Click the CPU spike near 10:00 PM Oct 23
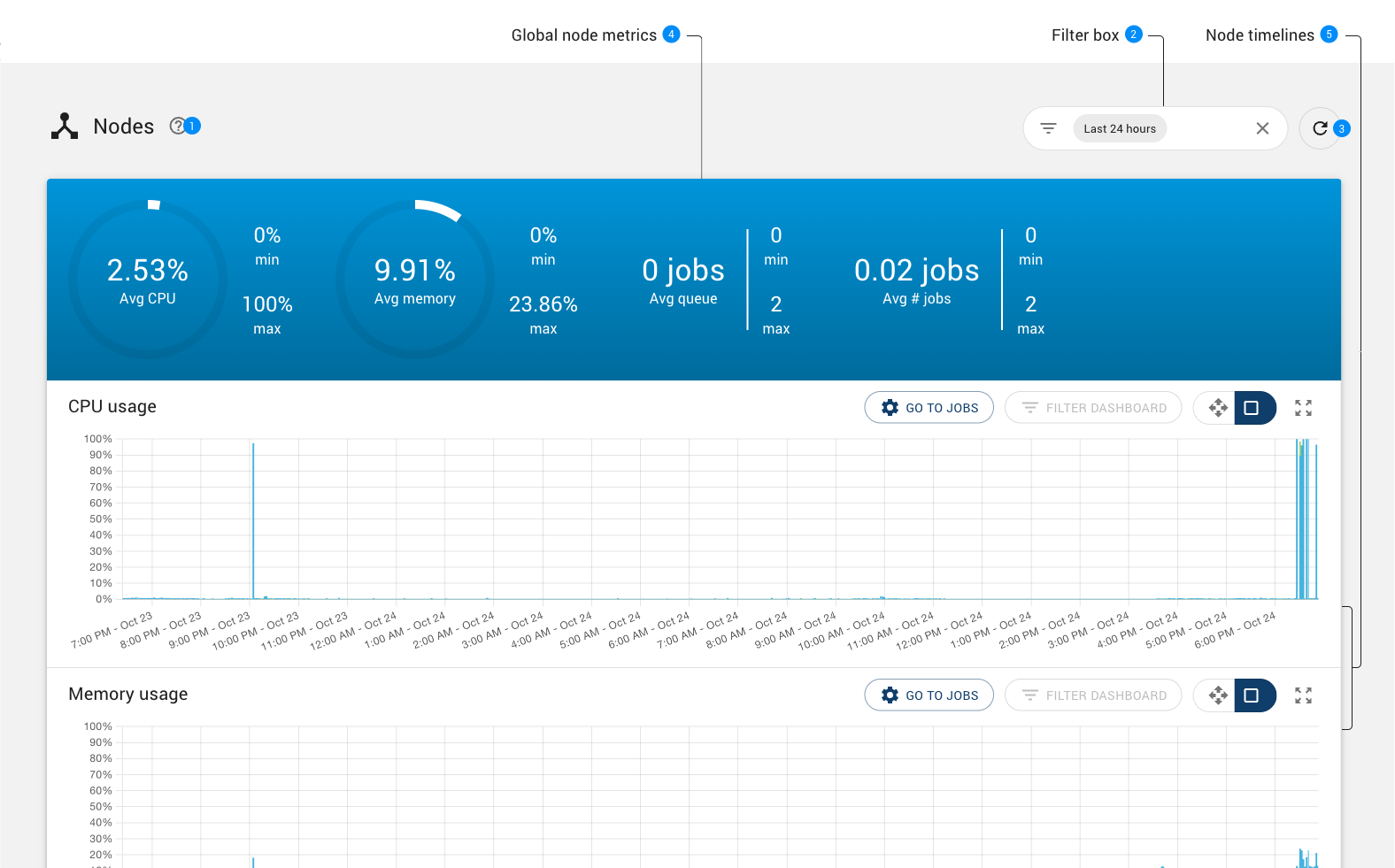This screenshot has height=868, width=1395. (x=253, y=522)
